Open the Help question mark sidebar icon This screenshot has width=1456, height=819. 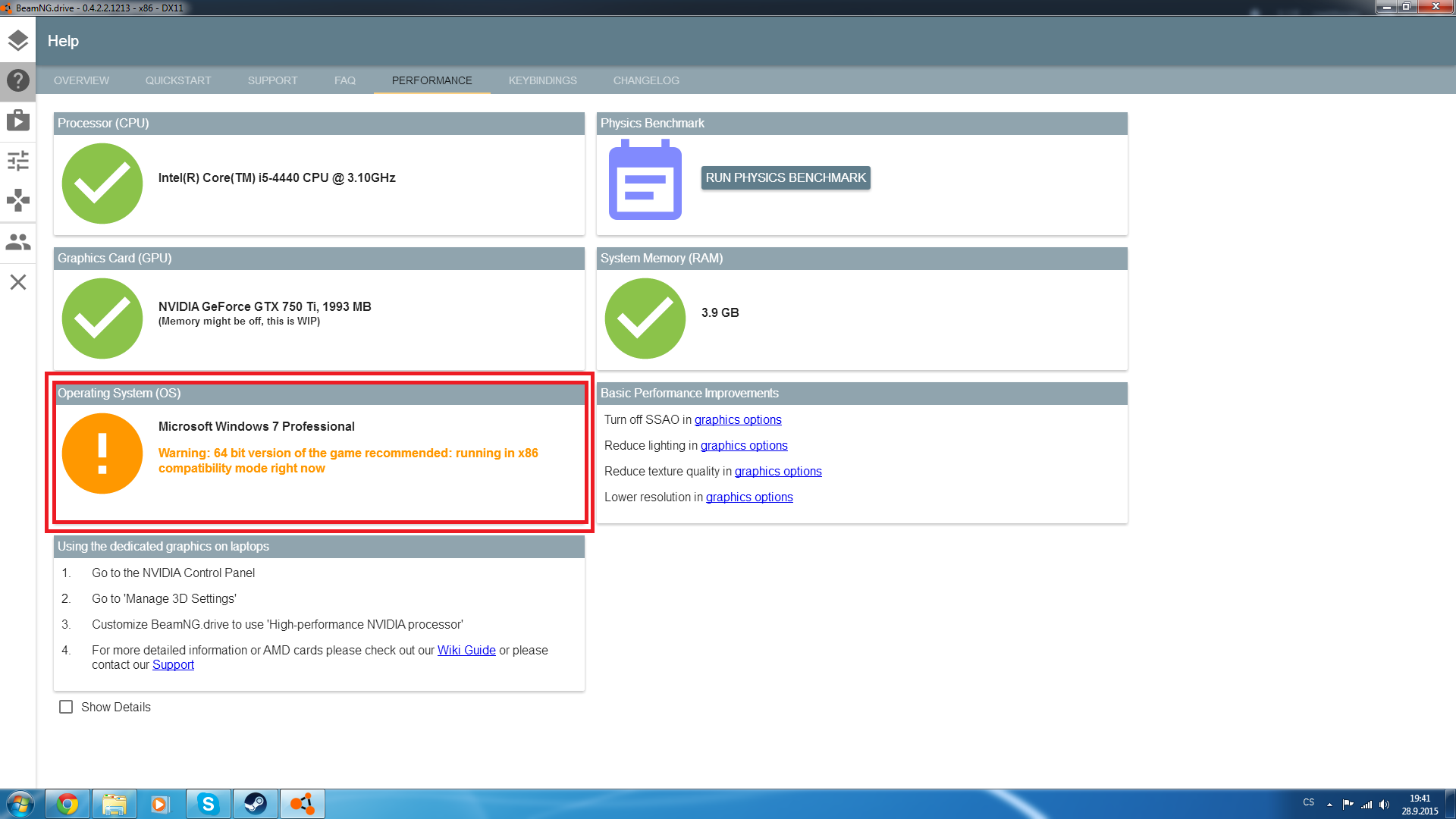click(18, 80)
